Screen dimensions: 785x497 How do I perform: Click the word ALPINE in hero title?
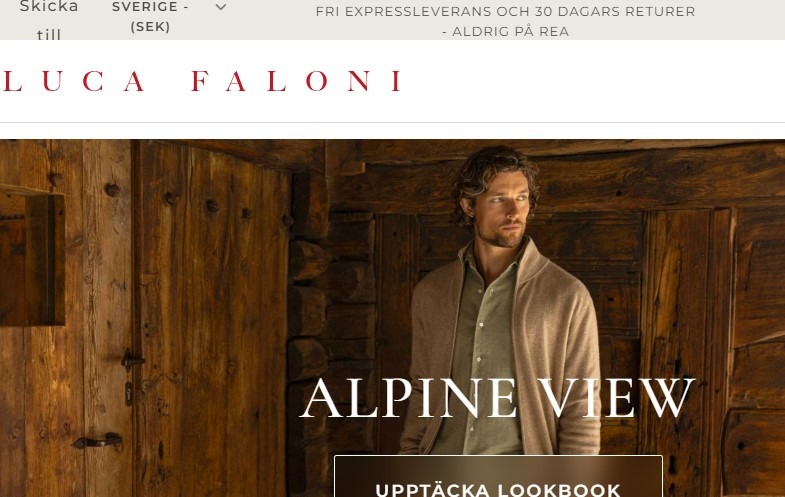(408, 398)
